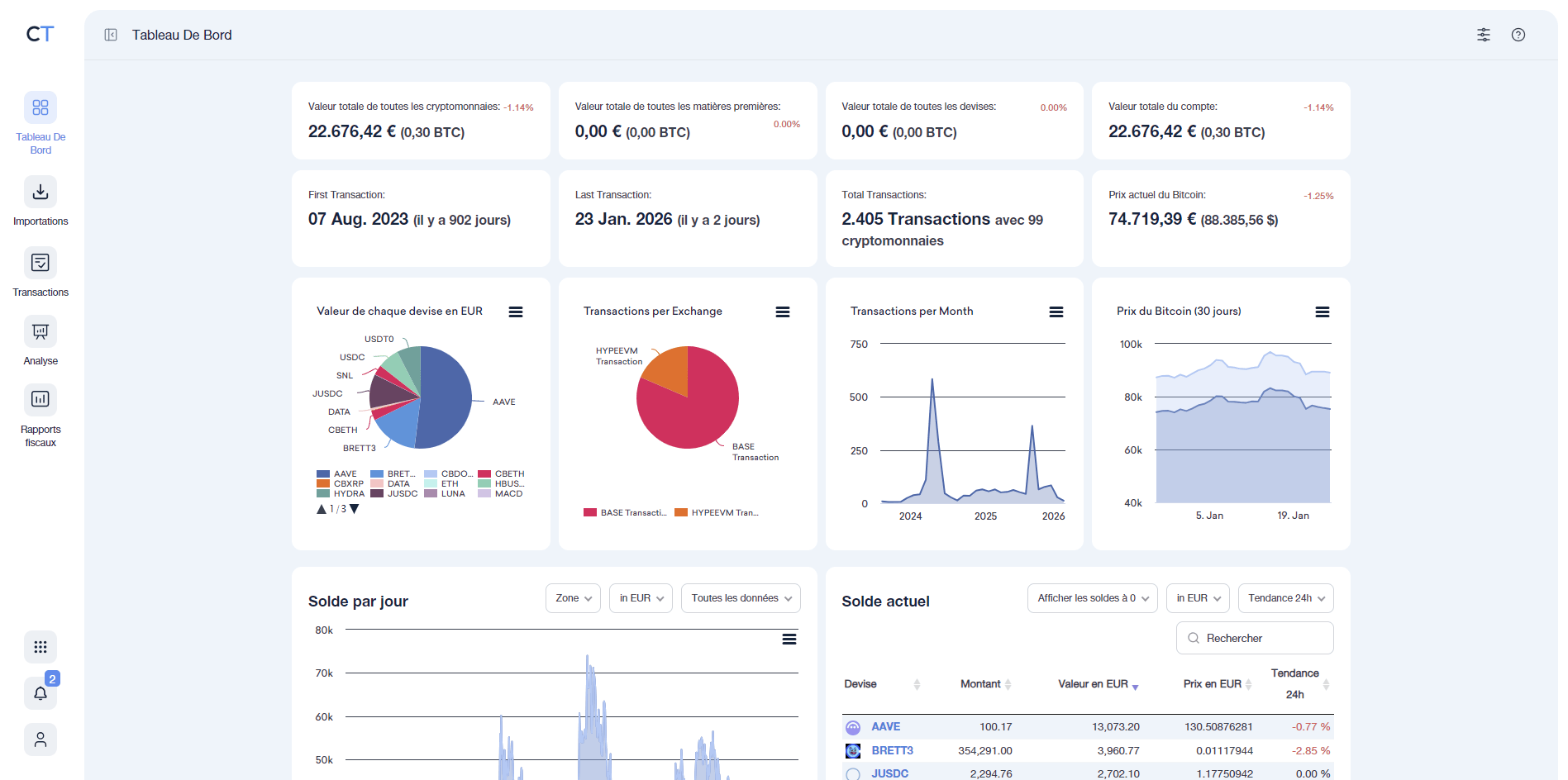Collapse the sidebar panel toggle
This screenshot has width=1568, height=780.
(111, 35)
